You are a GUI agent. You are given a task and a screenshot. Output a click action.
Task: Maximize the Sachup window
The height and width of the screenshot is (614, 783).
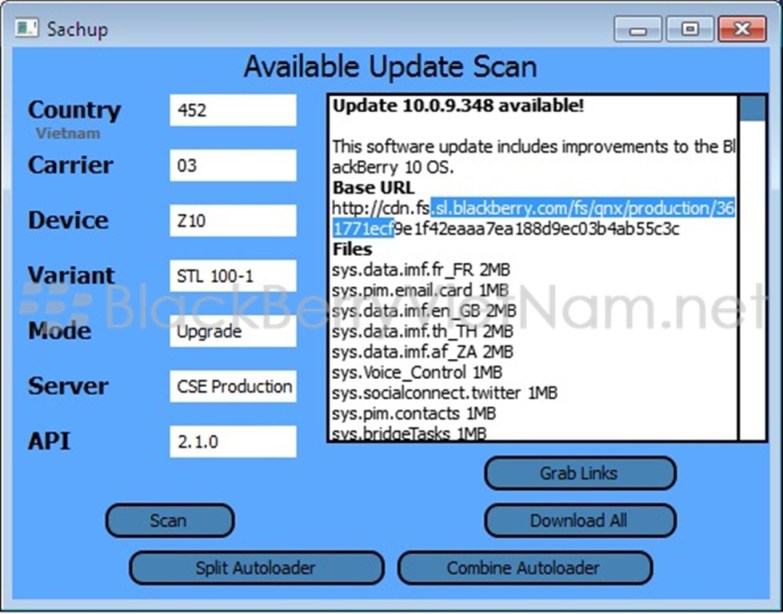[690, 29]
